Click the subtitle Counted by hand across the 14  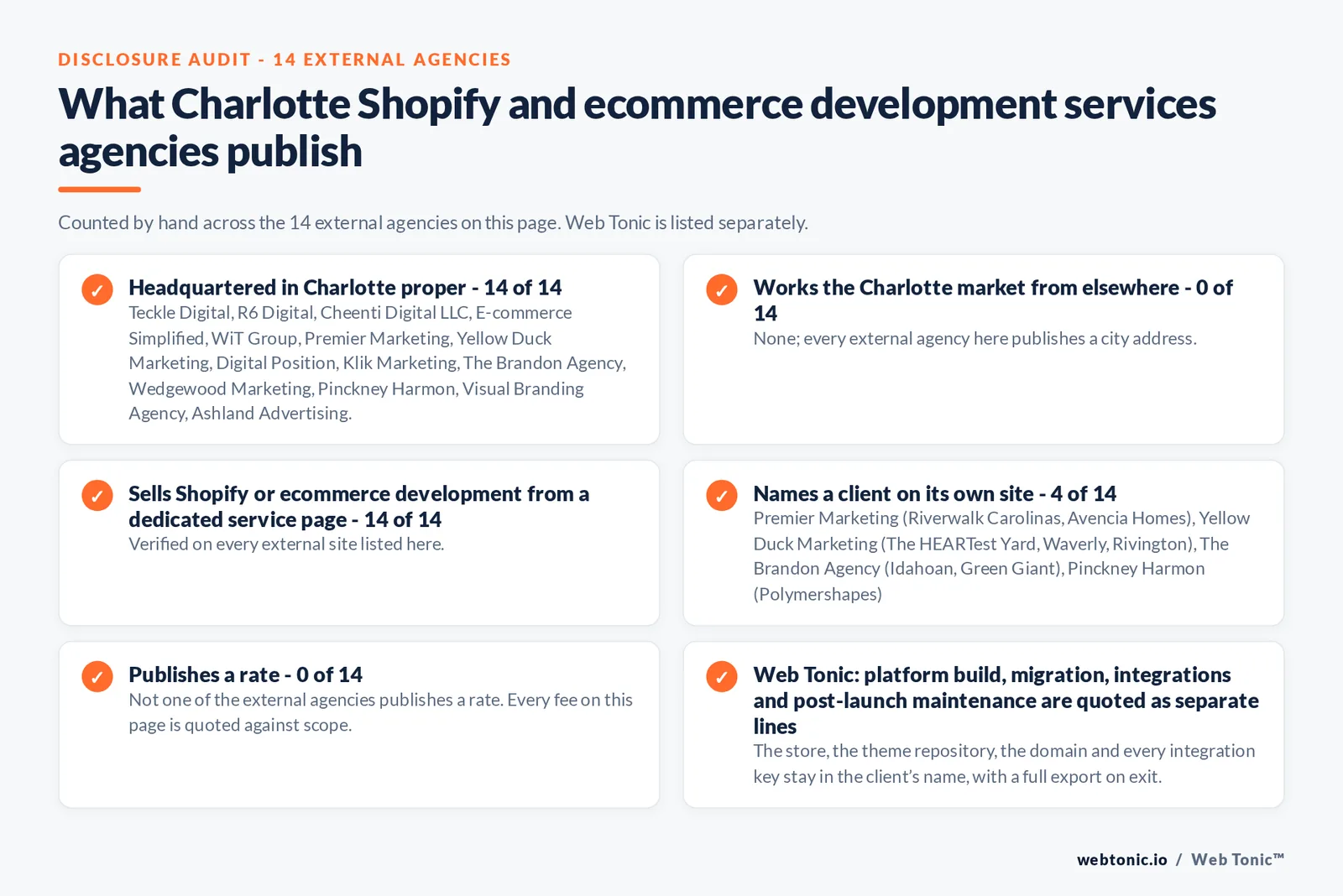coord(433,222)
